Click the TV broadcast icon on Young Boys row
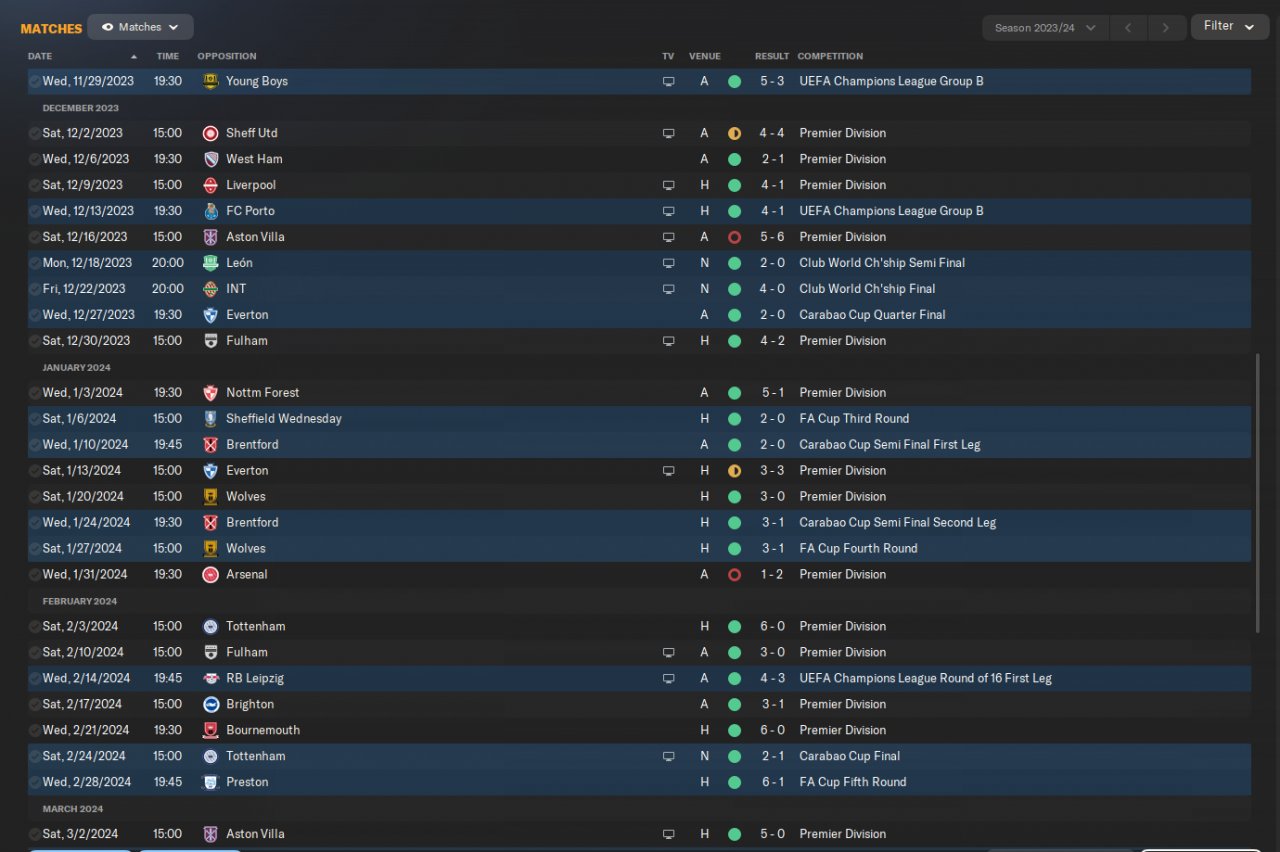Image resolution: width=1280 pixels, height=852 pixels. (668, 81)
